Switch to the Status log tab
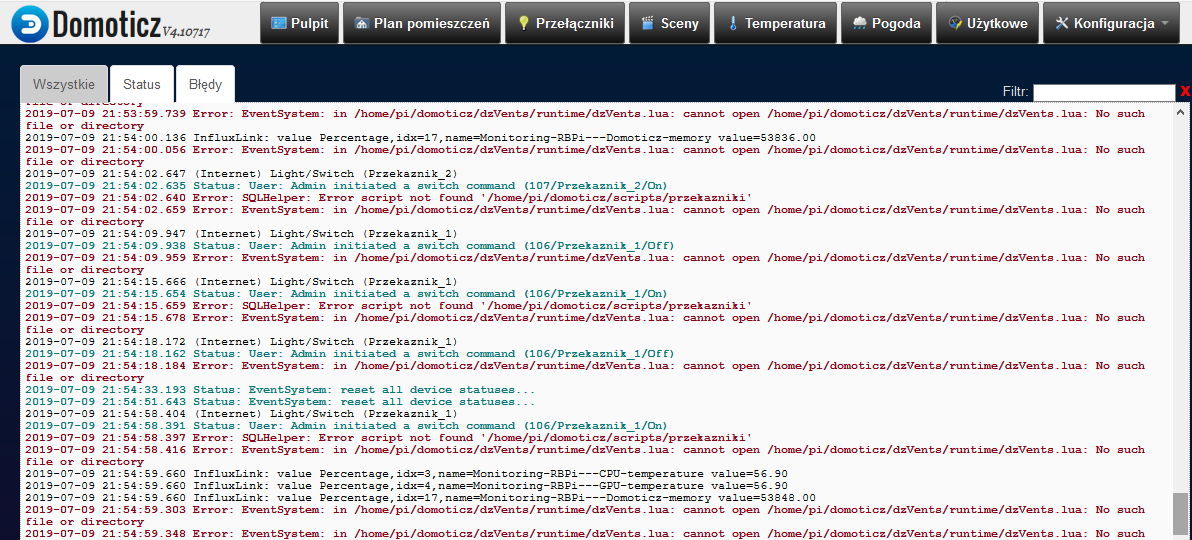1192x540 pixels. (141, 84)
